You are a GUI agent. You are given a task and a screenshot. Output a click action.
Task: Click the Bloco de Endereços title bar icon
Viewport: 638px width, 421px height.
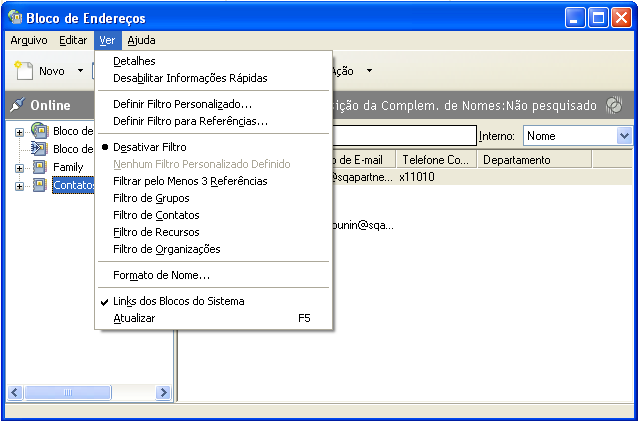(x=15, y=17)
